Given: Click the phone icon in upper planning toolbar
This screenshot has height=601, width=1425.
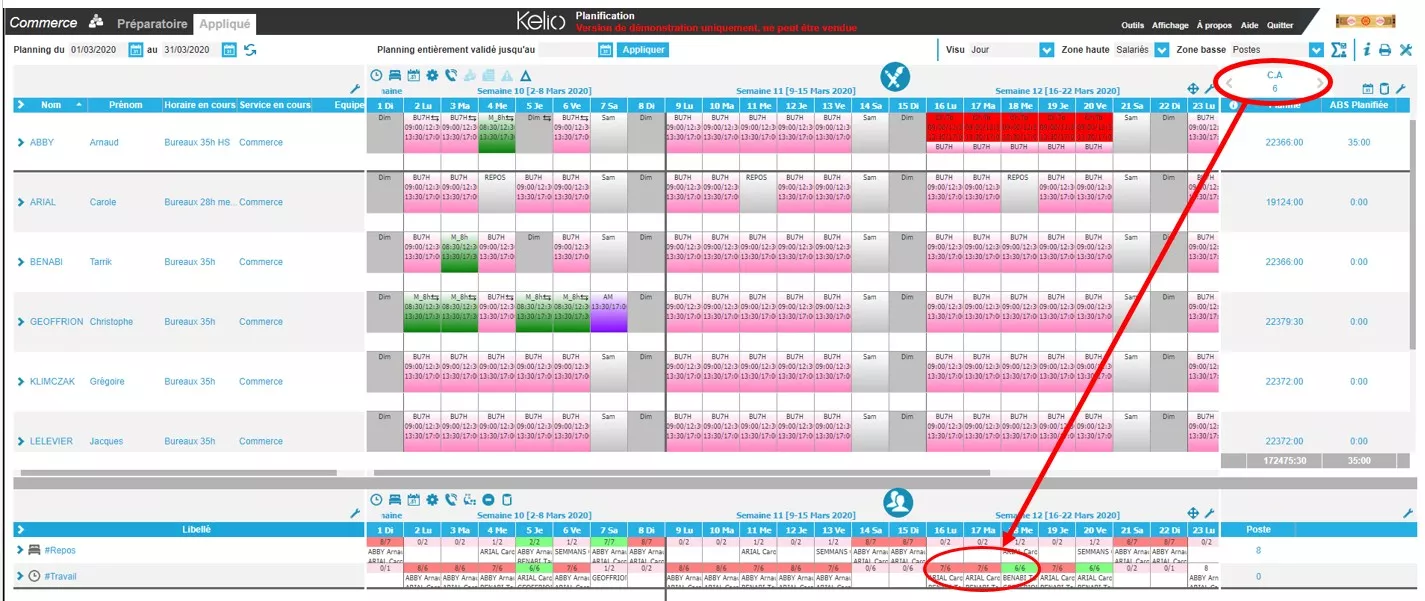Looking at the screenshot, I should coord(451,75).
